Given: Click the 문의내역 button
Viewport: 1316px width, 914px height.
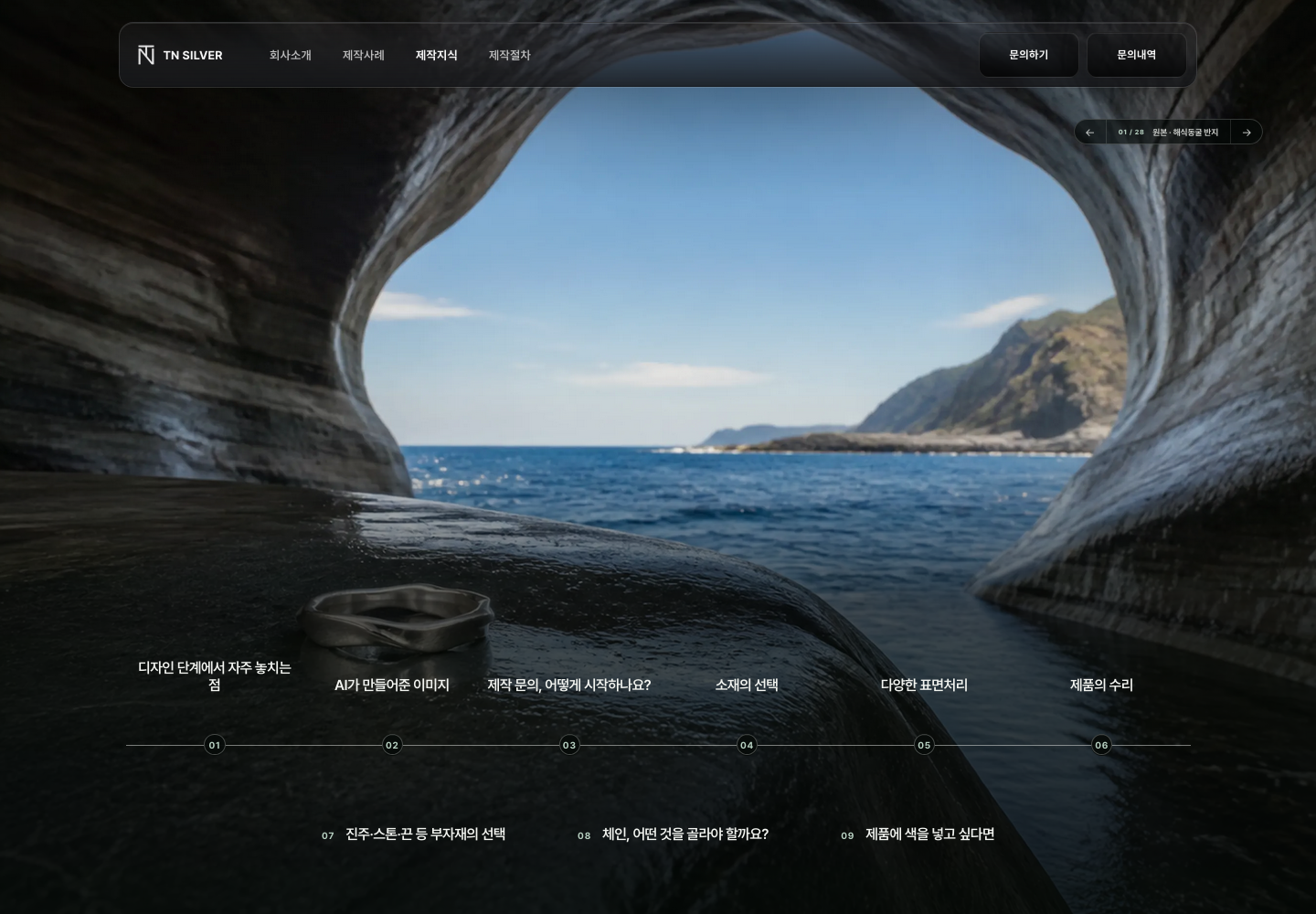Looking at the screenshot, I should coord(1137,55).
